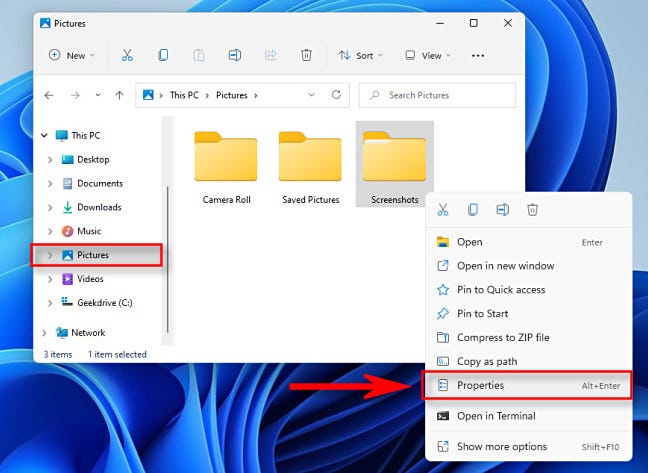Click the Delete trash icon in toolbar

coord(306,55)
